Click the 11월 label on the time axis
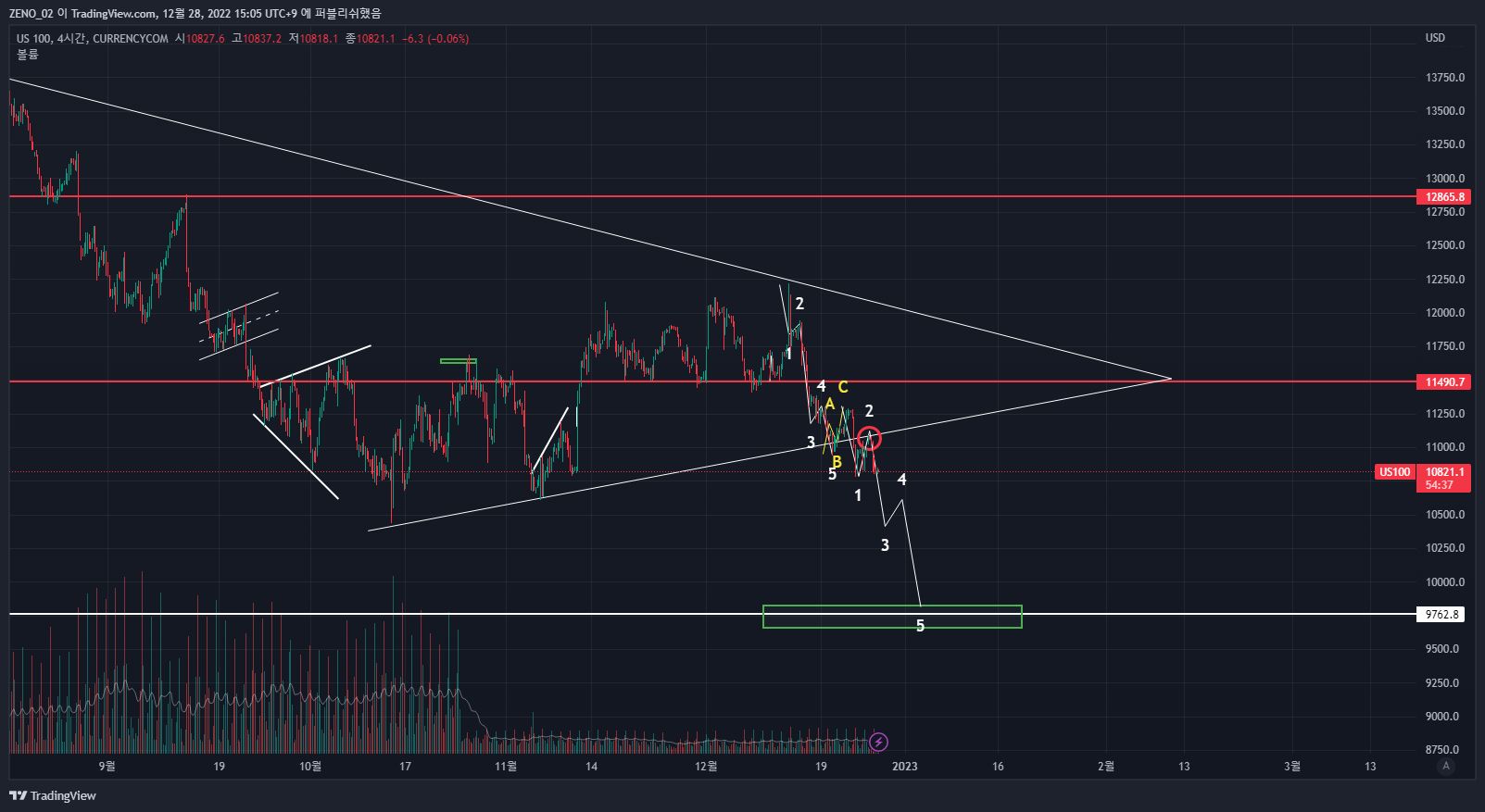1485x812 pixels. point(506,767)
